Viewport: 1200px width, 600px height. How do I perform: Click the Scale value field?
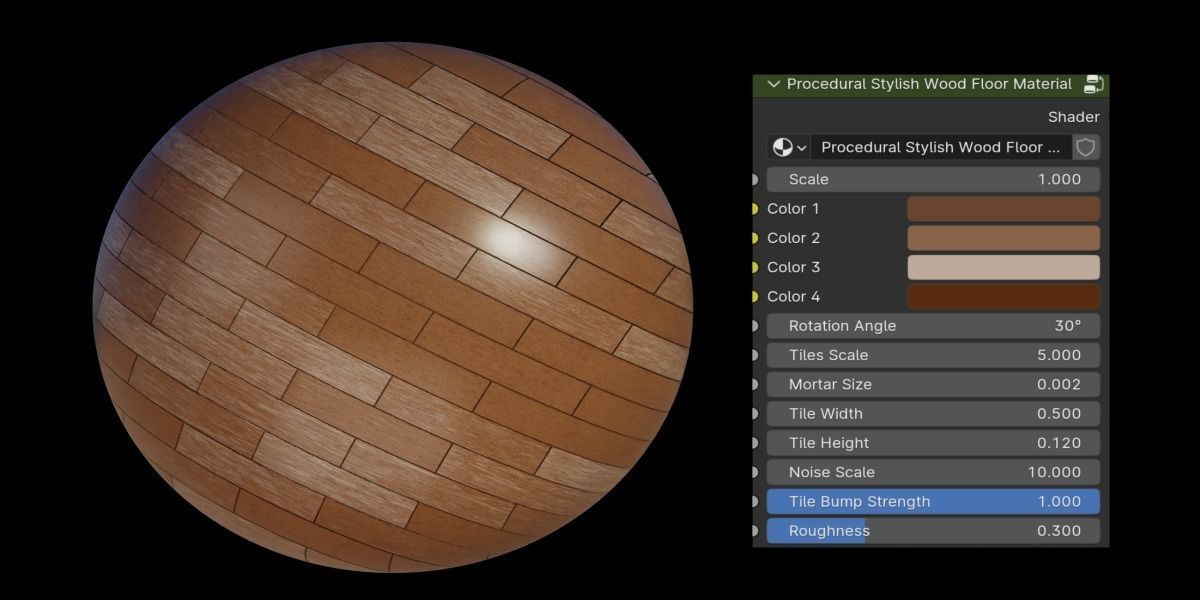coord(933,179)
